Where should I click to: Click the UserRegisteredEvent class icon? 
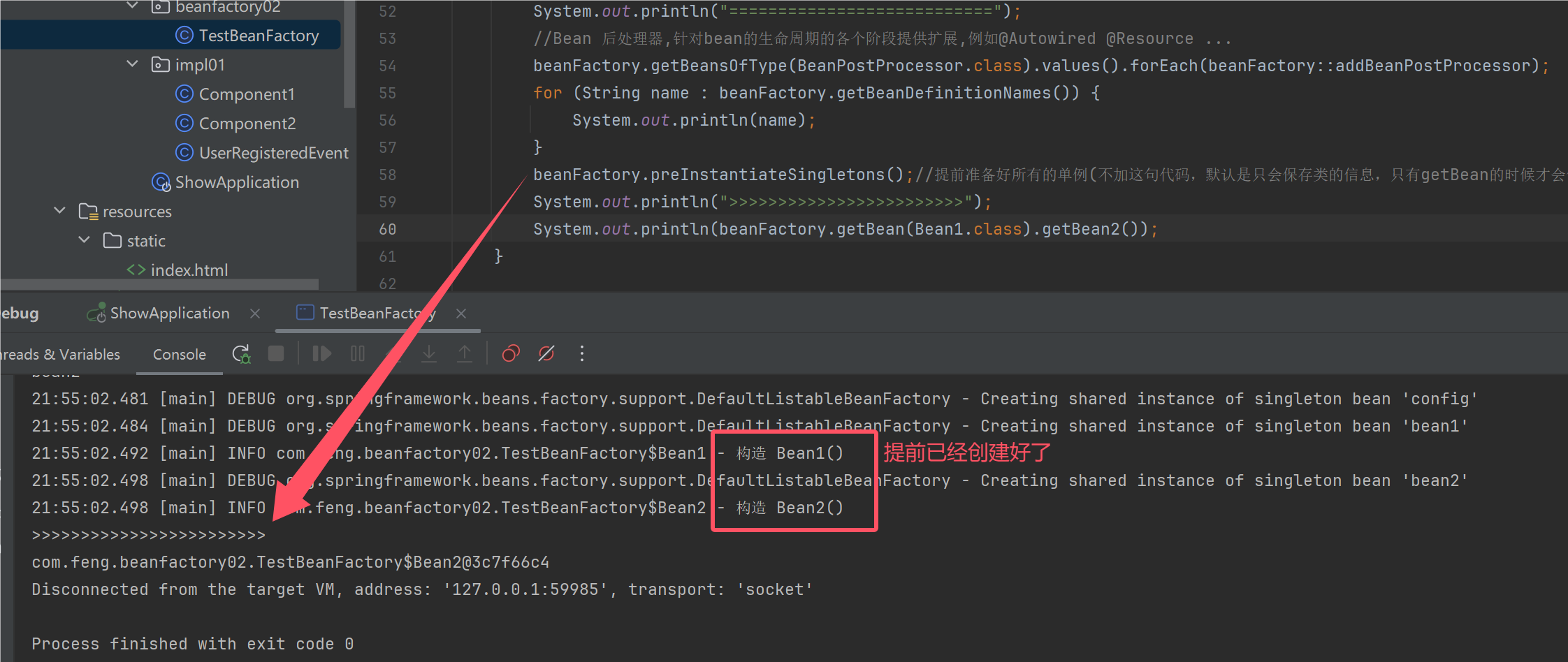click(x=184, y=153)
